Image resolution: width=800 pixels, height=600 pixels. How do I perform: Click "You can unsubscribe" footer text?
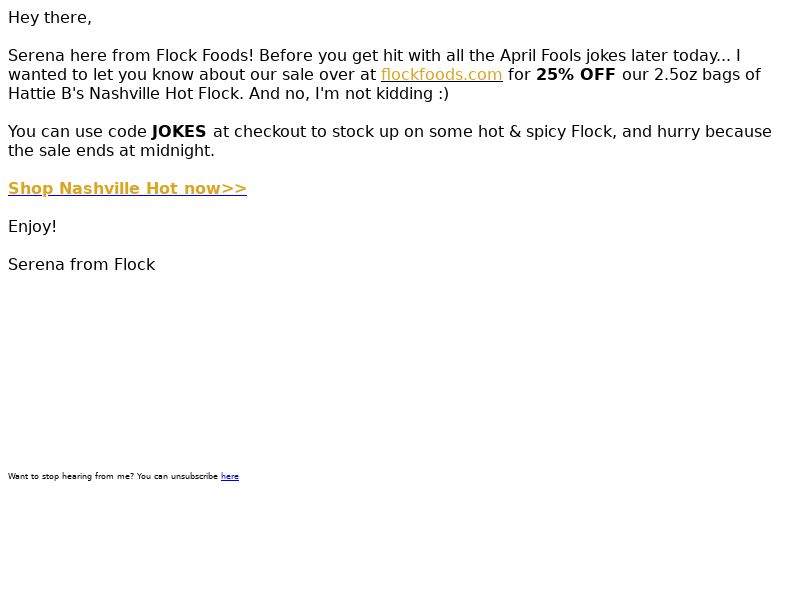pyautogui.click(x=177, y=476)
